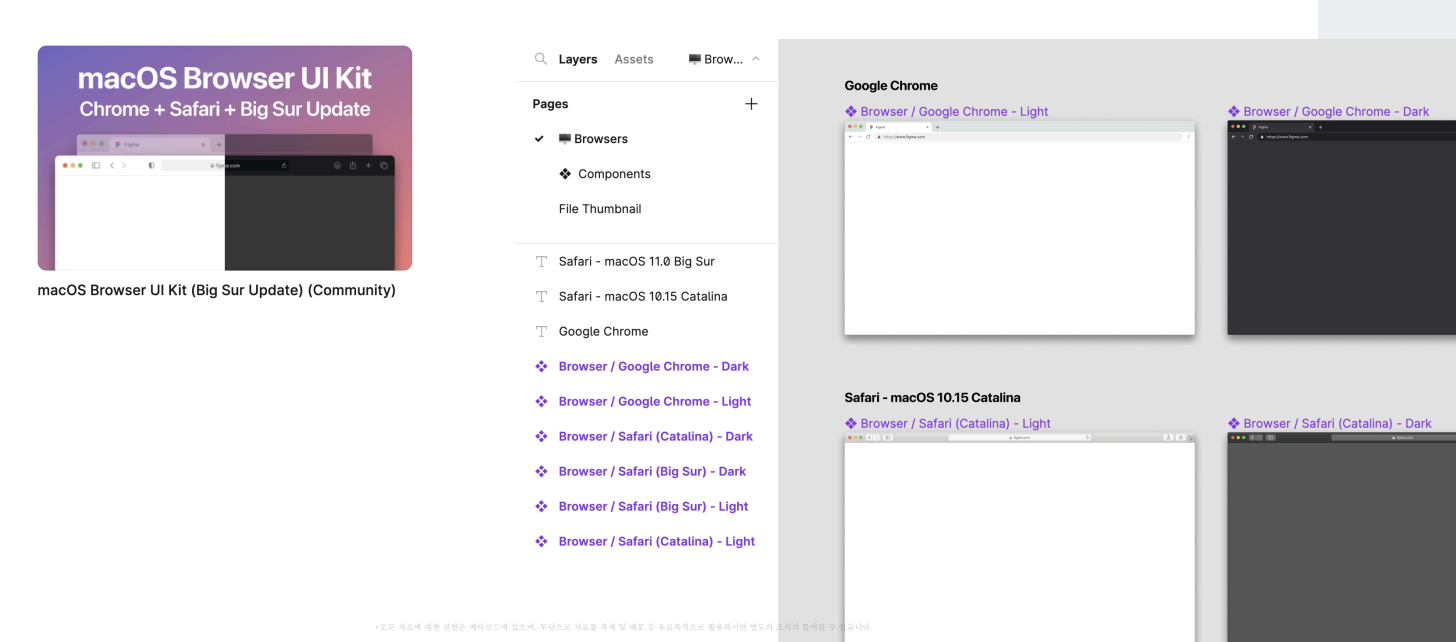Click canvas label Browser / Safari (Catalina) - Dark
Viewport: 1456px width, 642px height.
[1330, 424]
